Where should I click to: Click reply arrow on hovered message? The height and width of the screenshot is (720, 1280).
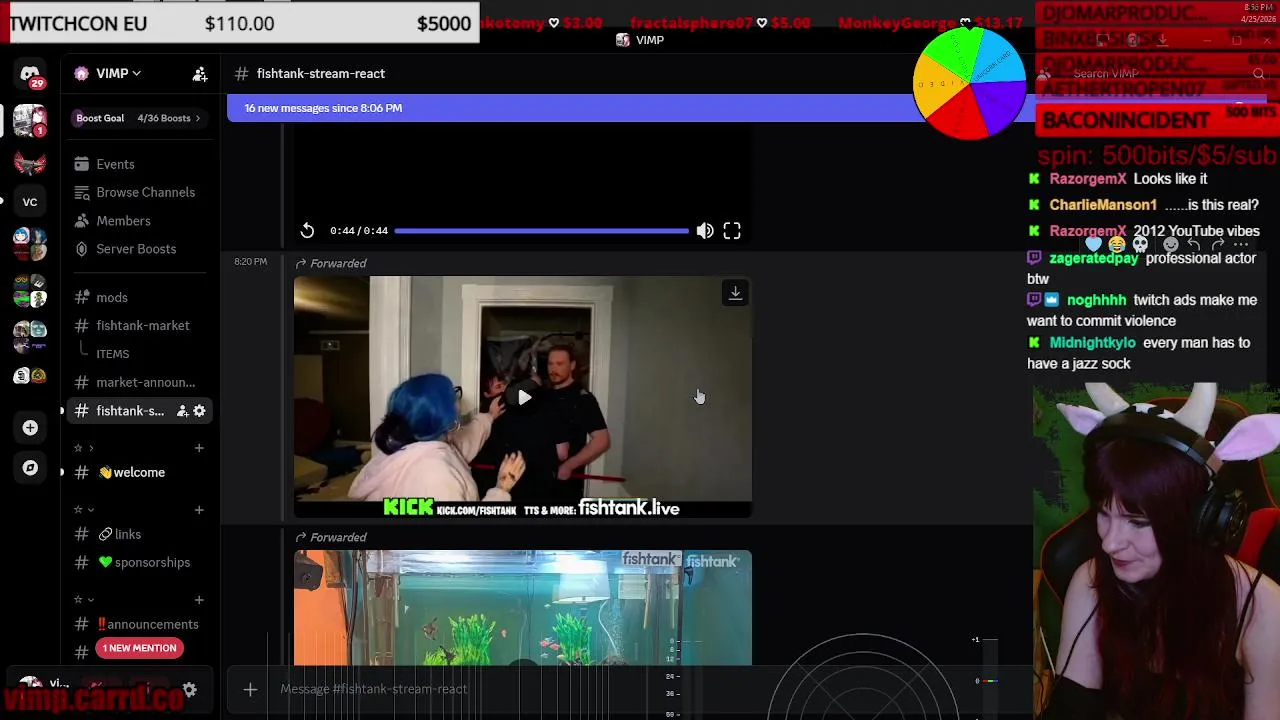pyautogui.click(x=1194, y=244)
